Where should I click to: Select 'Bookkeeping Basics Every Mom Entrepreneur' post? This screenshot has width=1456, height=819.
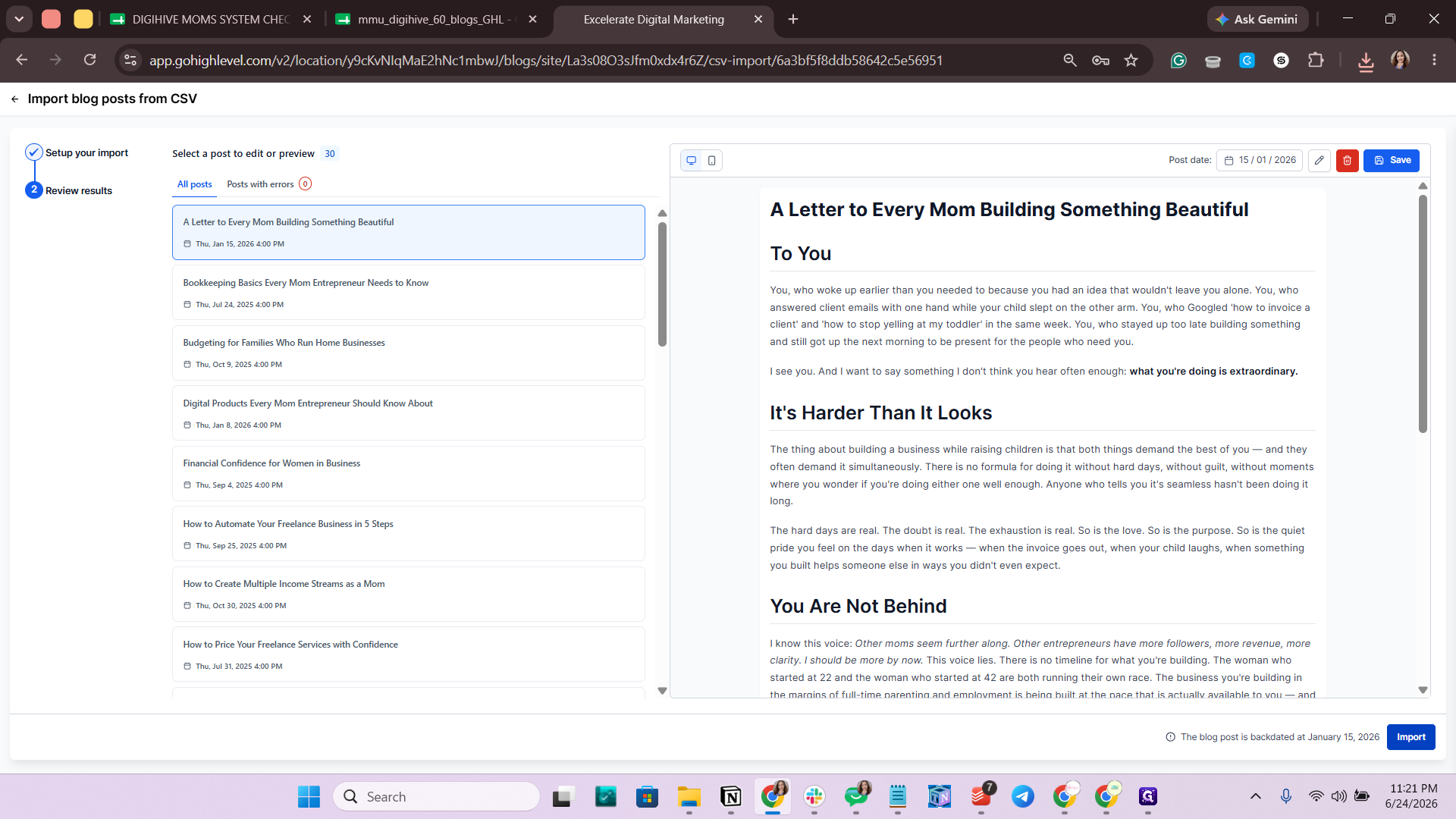point(409,293)
